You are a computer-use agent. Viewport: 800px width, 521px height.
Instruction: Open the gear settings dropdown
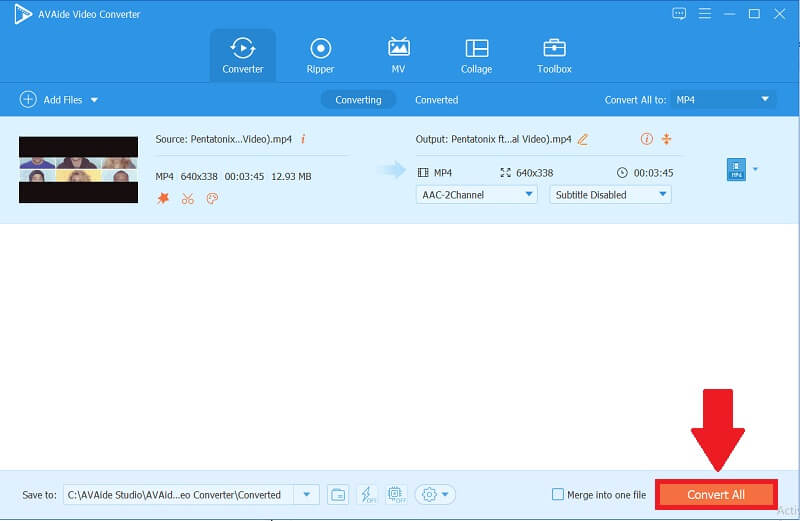click(x=435, y=494)
